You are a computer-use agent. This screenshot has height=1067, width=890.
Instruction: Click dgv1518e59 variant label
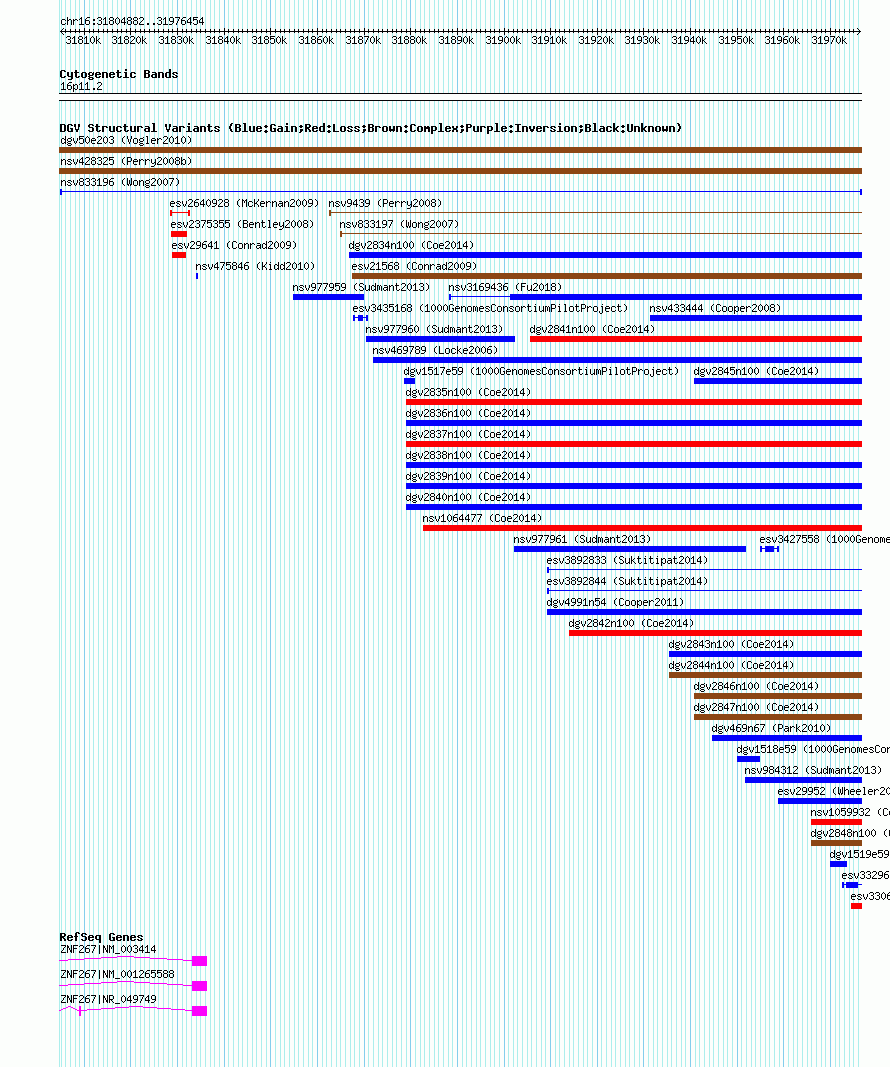pyautogui.click(x=812, y=750)
